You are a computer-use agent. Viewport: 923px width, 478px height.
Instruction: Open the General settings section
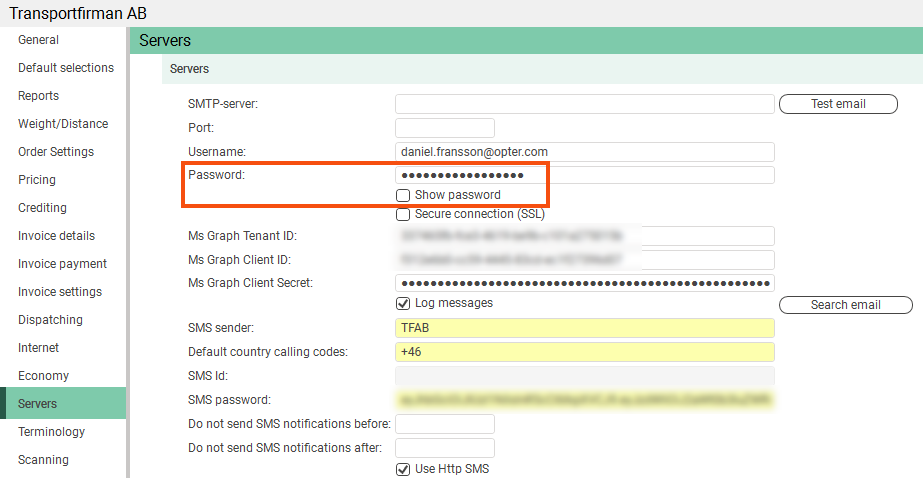point(38,40)
